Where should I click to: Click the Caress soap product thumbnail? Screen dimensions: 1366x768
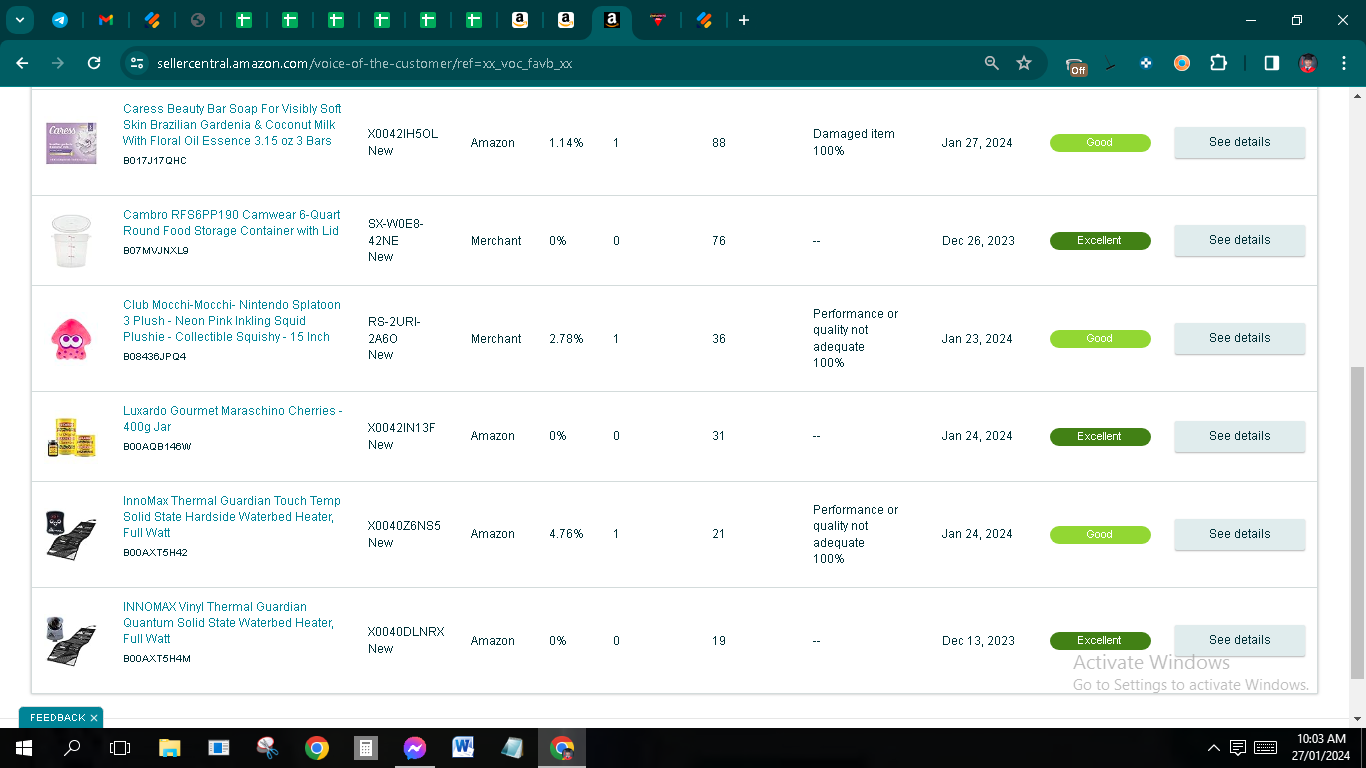71,142
